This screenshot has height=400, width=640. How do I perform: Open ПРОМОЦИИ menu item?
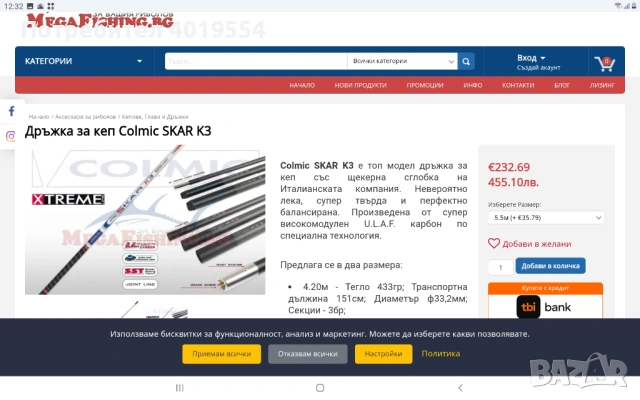click(x=424, y=85)
